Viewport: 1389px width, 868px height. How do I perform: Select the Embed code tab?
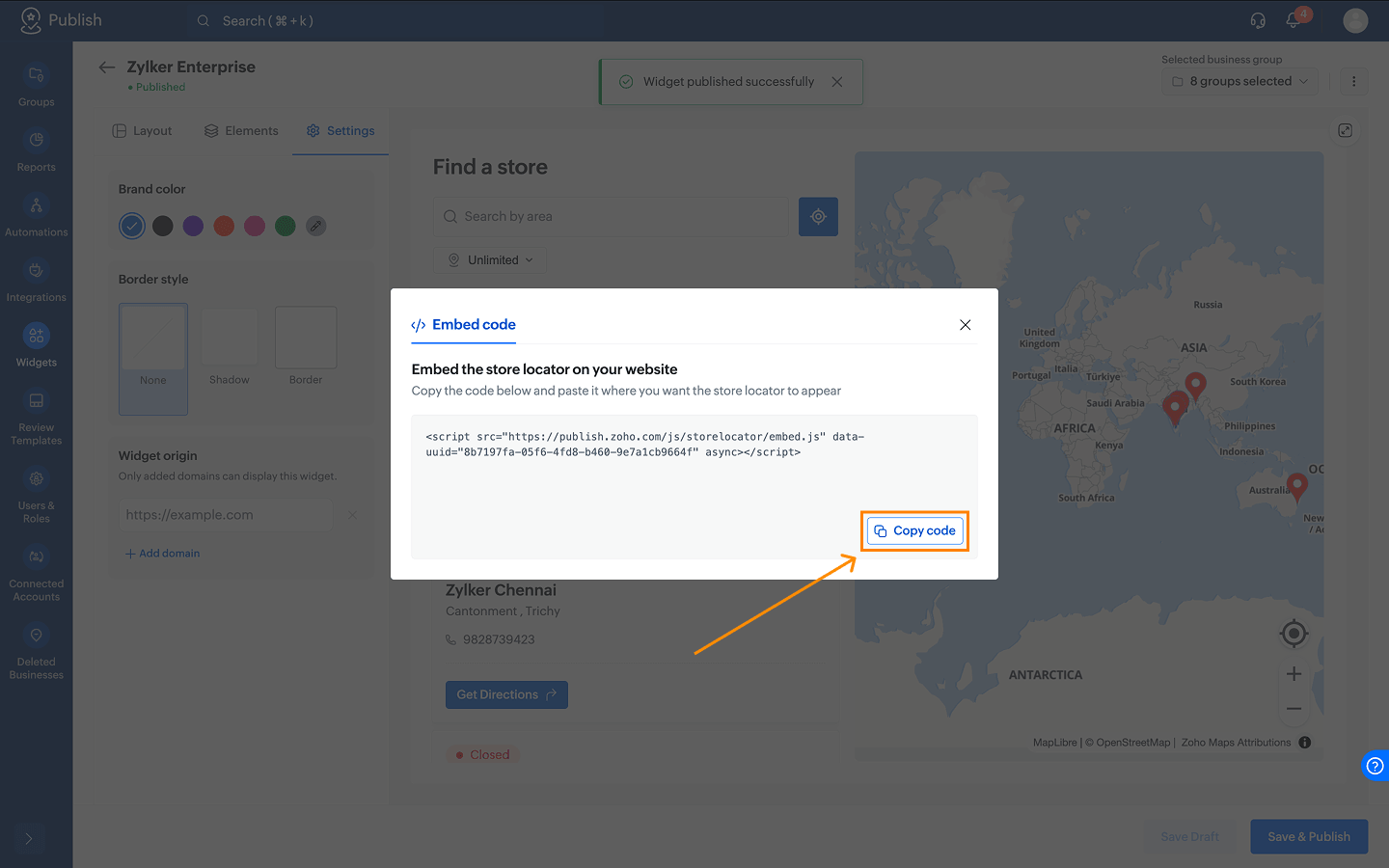click(x=464, y=325)
